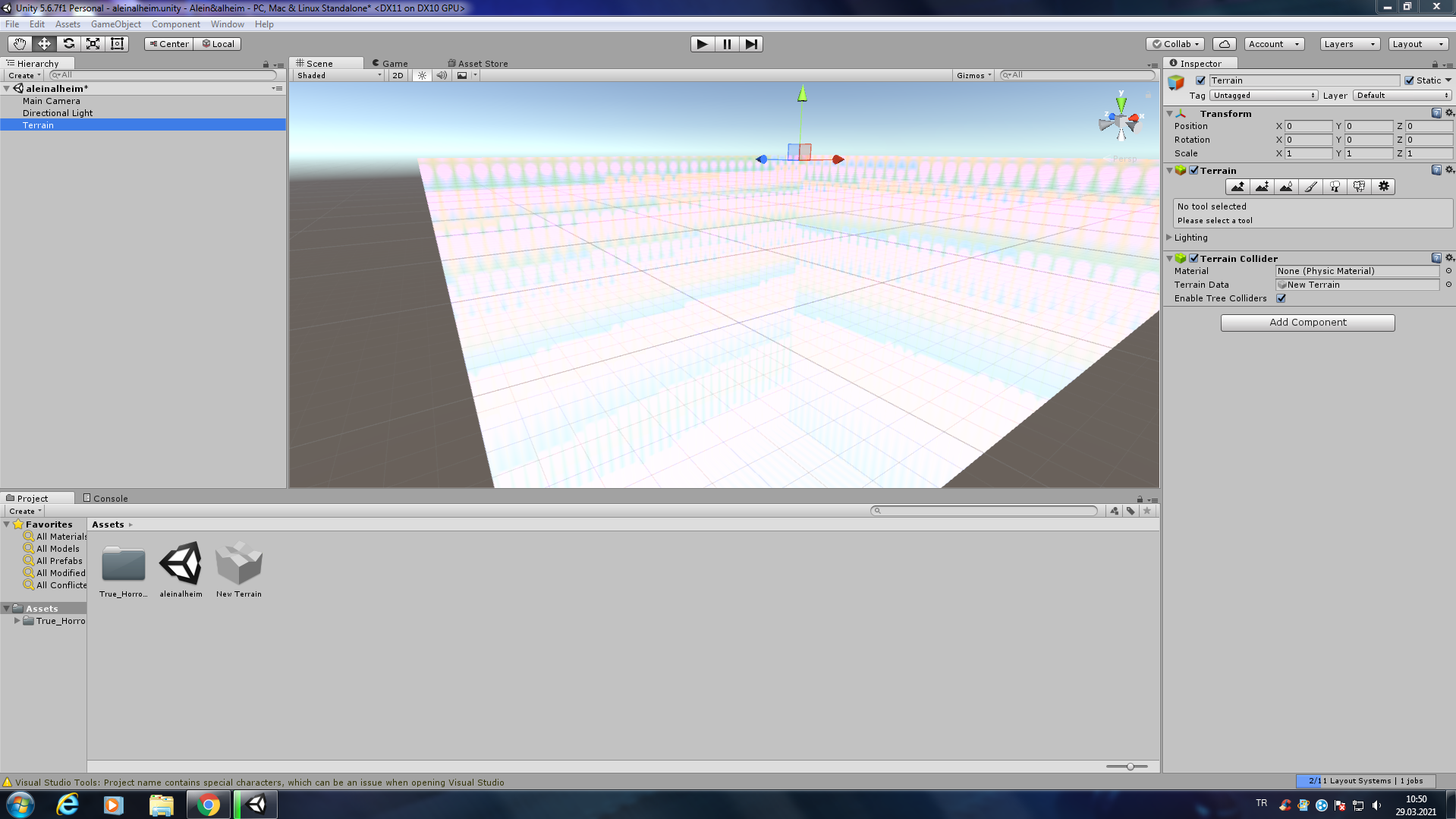Select the Rect transform tool
Screen dimensions: 1456x819
coord(117,44)
